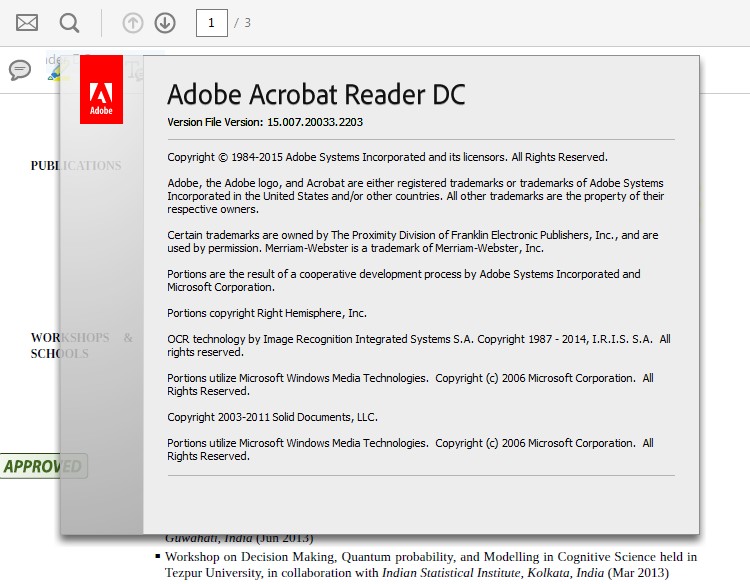Click the OCR technology I.R.I.S. paragraph
This screenshot has height=584, width=750.
419,345
